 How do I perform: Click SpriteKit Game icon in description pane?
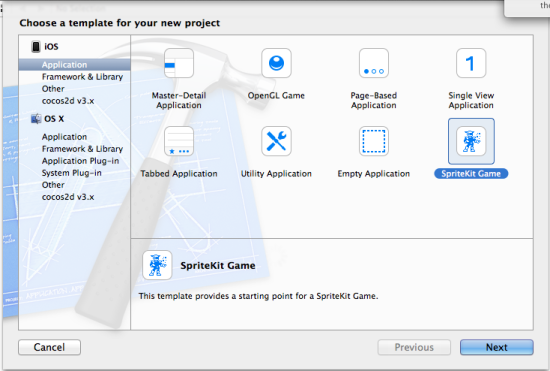coord(157,265)
